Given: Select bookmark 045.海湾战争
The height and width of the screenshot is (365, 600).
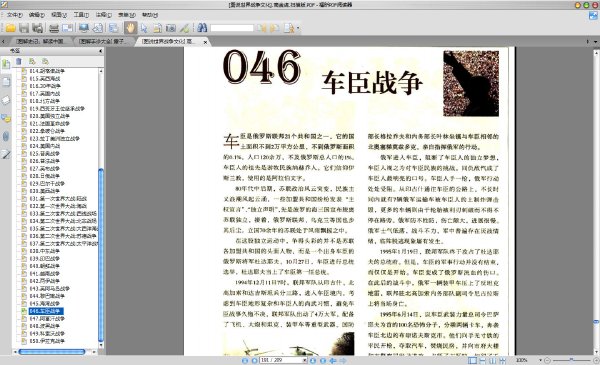Looking at the screenshot, I should 45,303.
